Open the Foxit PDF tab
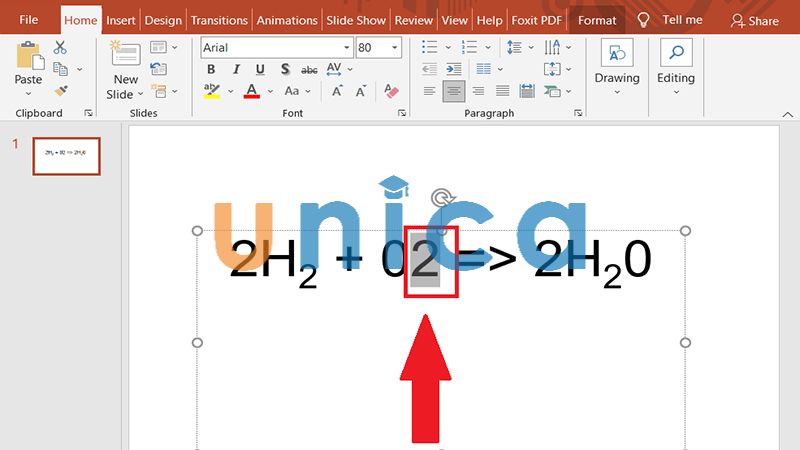 coord(536,20)
